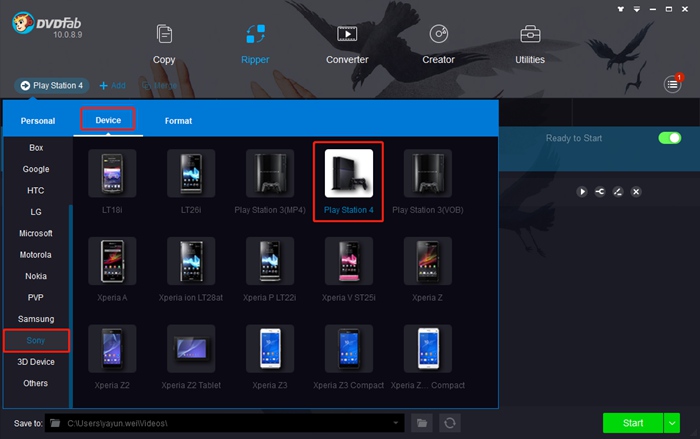Remove the task with the X icon

636,192
